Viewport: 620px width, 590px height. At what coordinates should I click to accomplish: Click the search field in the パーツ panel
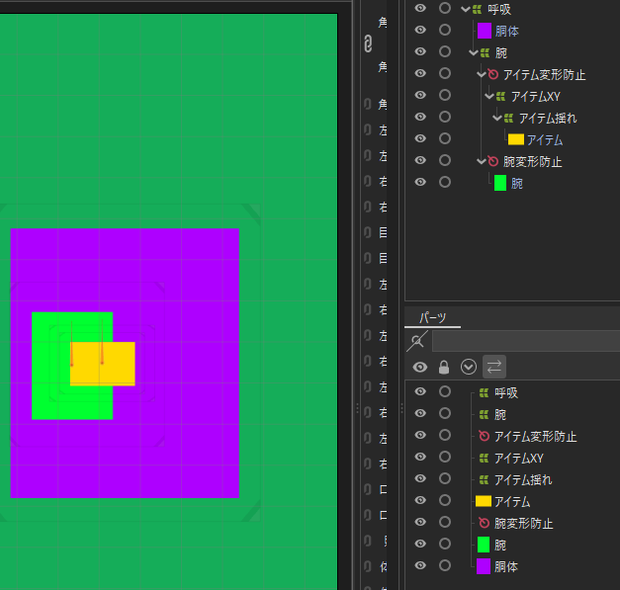[x=526, y=341]
